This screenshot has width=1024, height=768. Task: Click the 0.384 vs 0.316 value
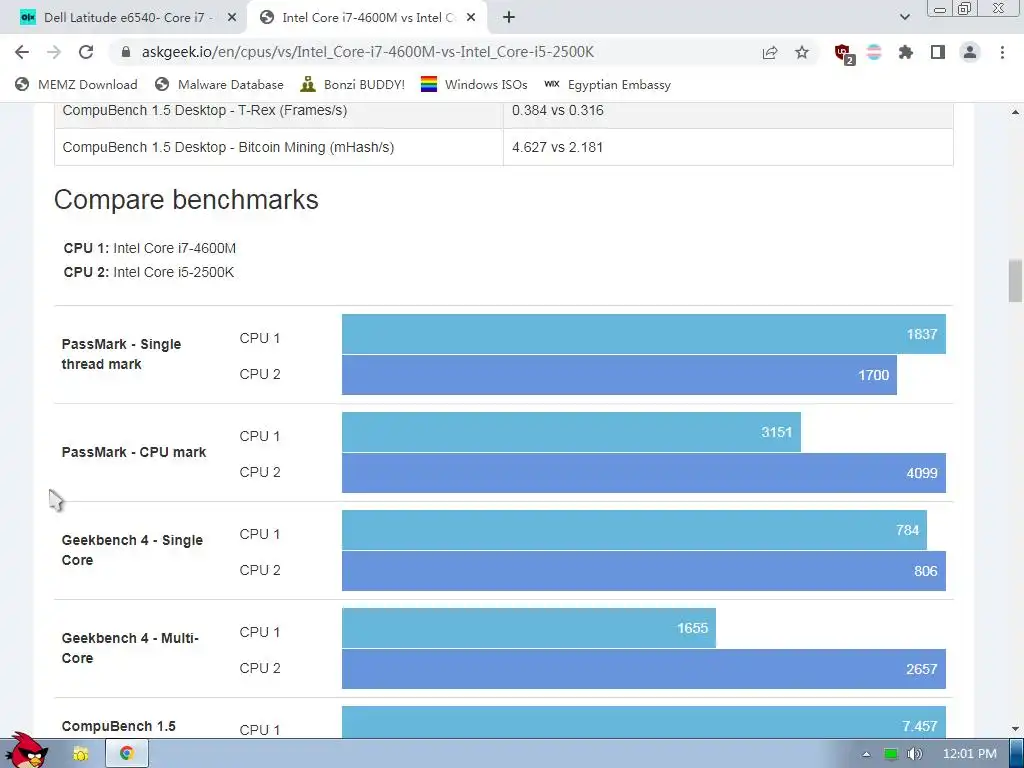(558, 110)
